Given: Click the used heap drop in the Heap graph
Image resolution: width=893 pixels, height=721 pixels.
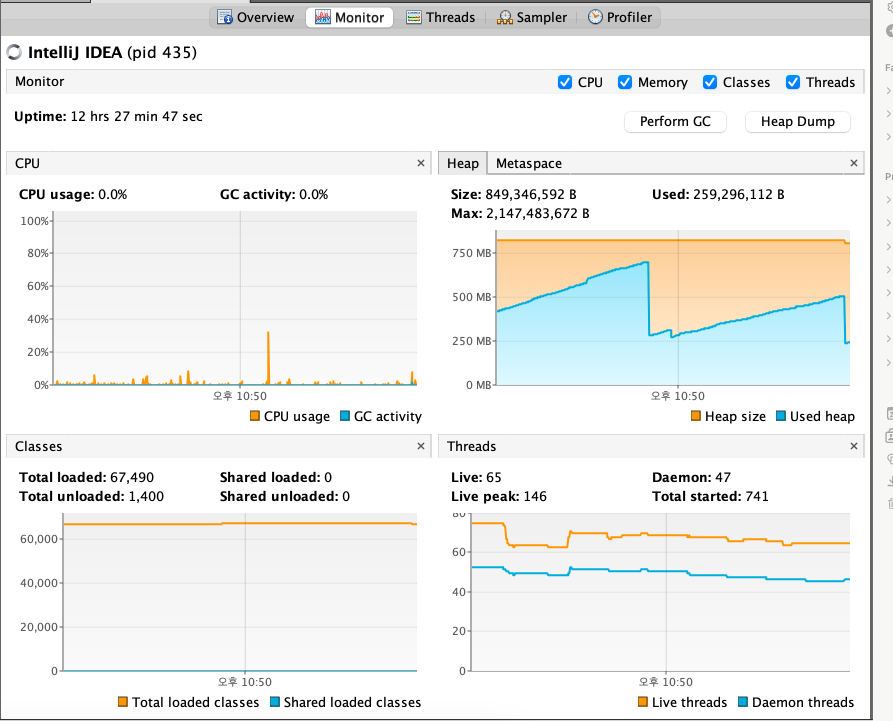Looking at the screenshot, I should (648, 298).
